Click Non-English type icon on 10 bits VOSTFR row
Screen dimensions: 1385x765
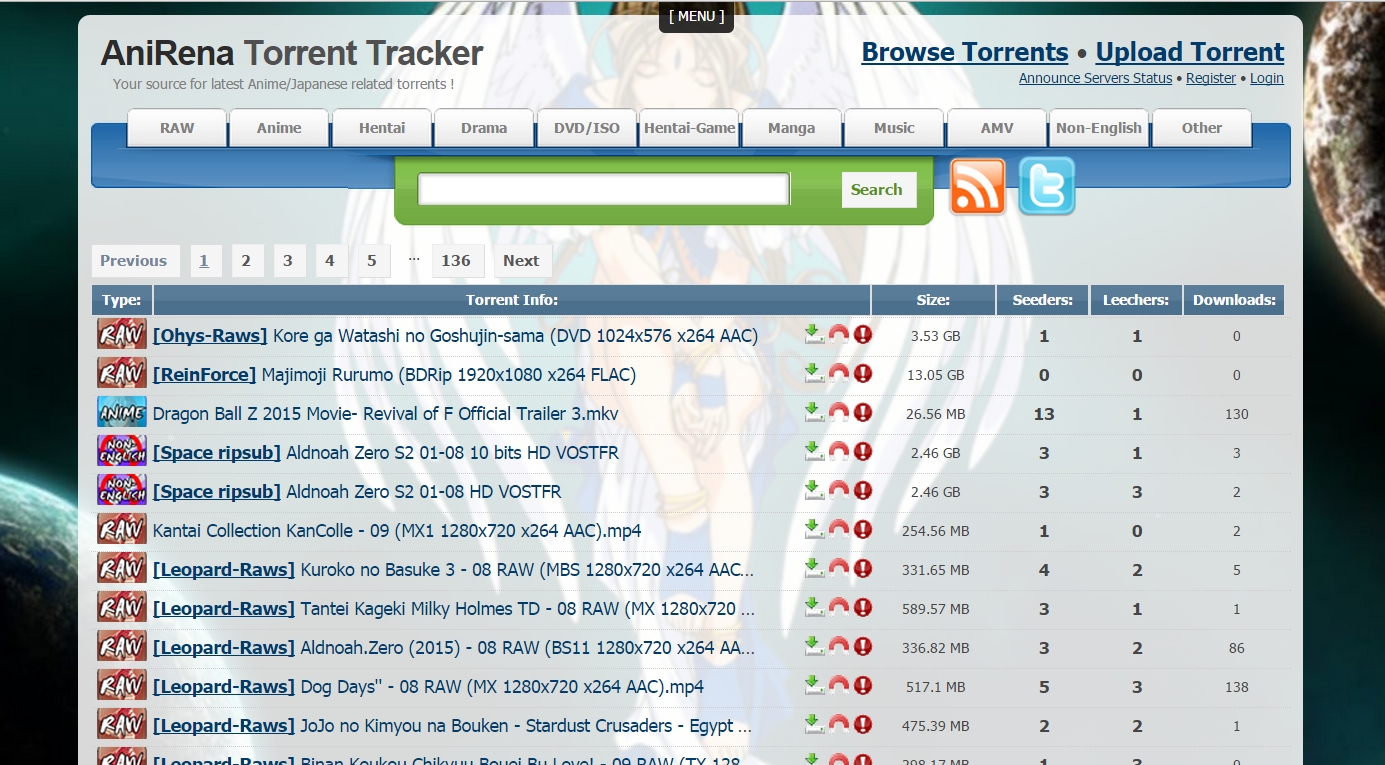click(x=122, y=451)
